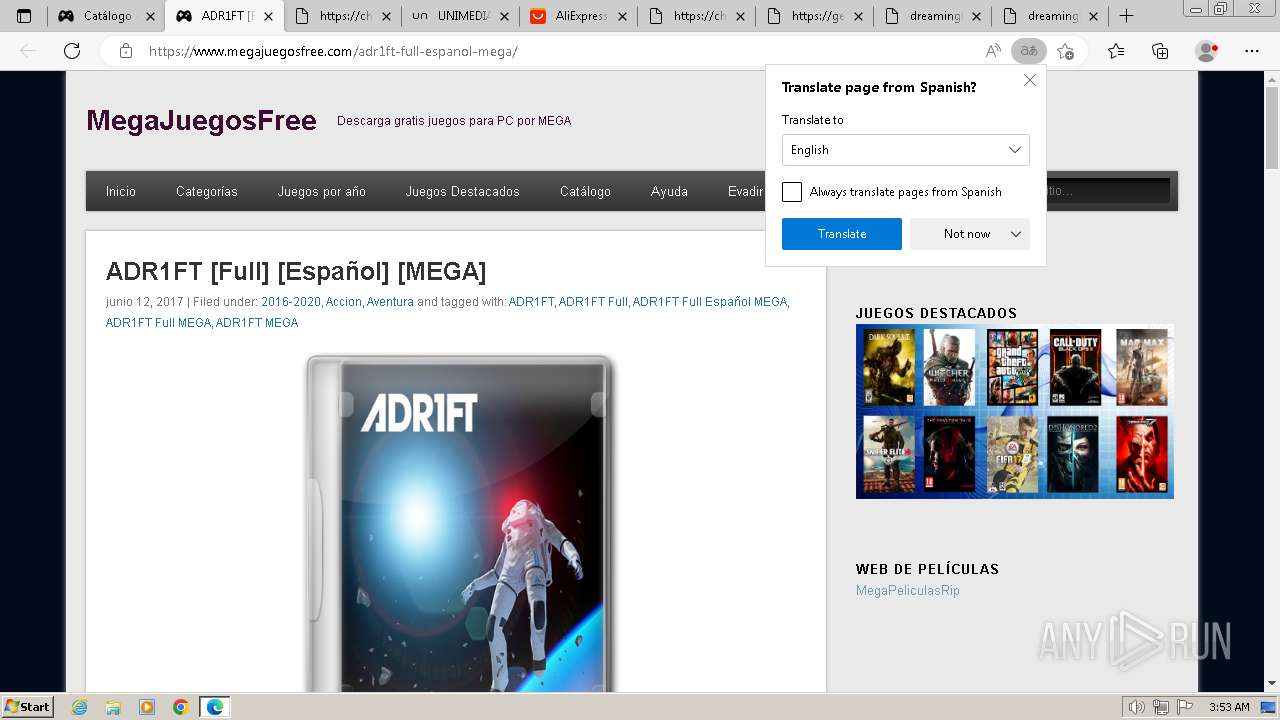Image resolution: width=1280 pixels, height=720 pixels.
Task: Switch to the AliExpress tab
Action: [579, 16]
